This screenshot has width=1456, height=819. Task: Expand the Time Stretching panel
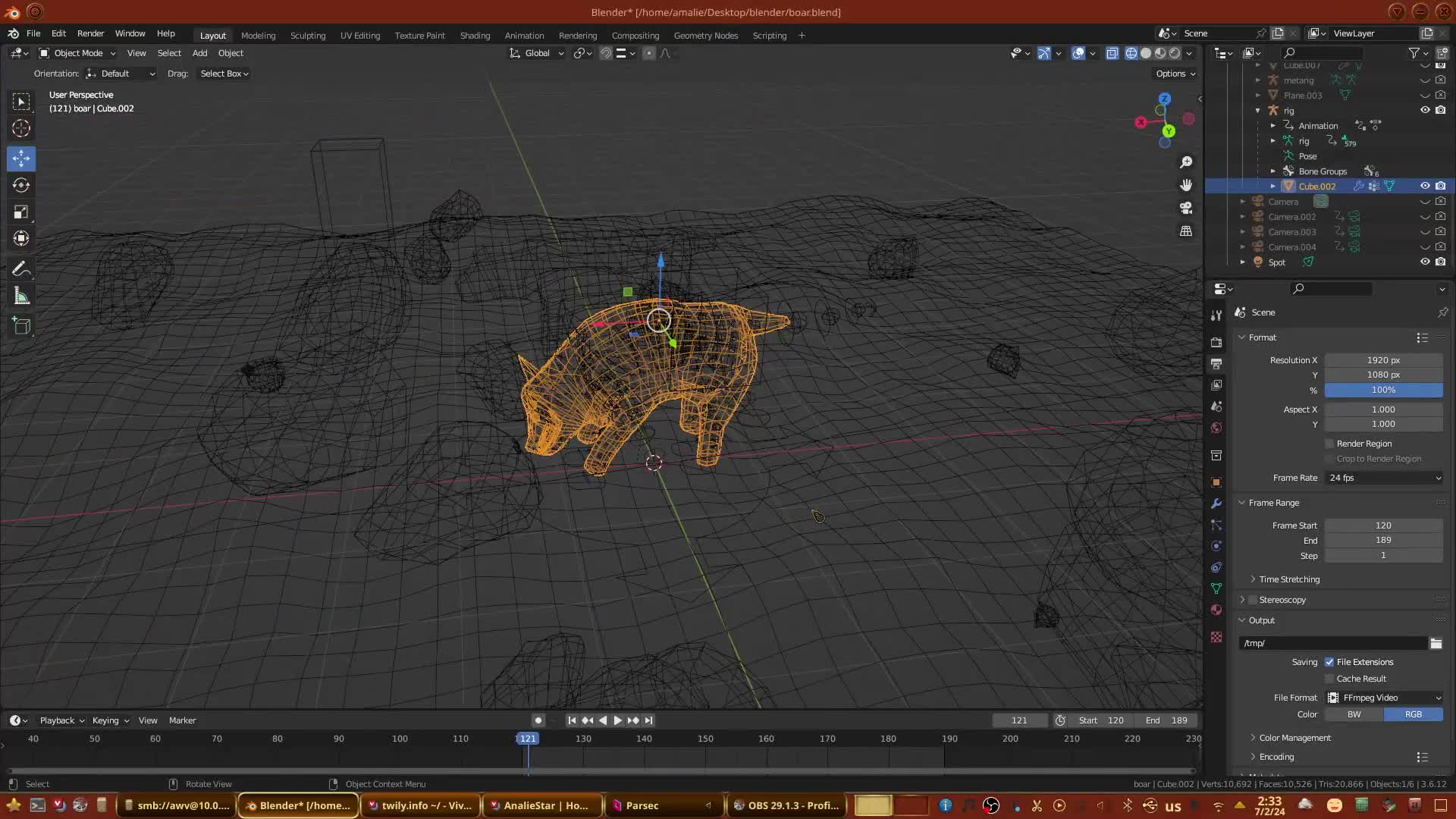1288,579
